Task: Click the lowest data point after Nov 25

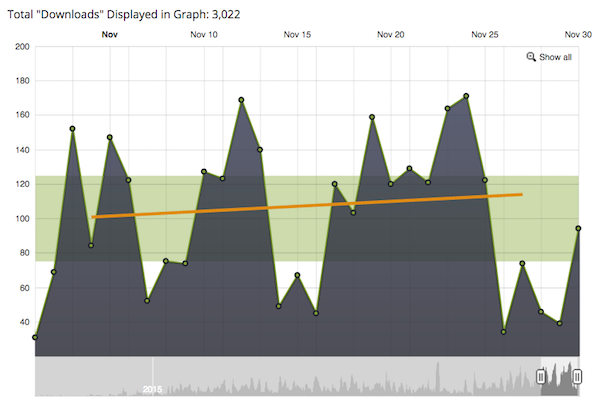Action: tap(503, 332)
